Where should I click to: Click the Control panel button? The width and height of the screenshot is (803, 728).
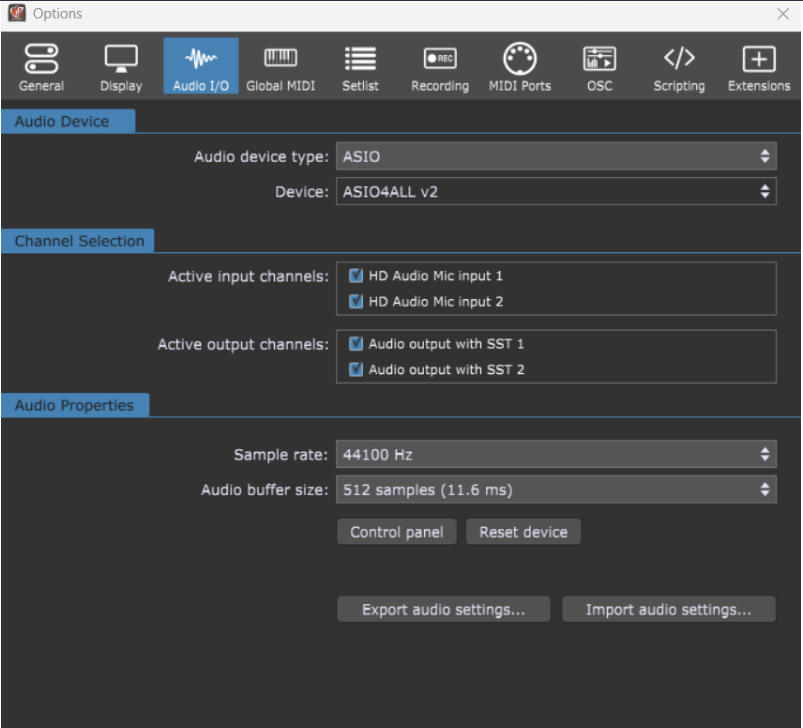coord(397,532)
